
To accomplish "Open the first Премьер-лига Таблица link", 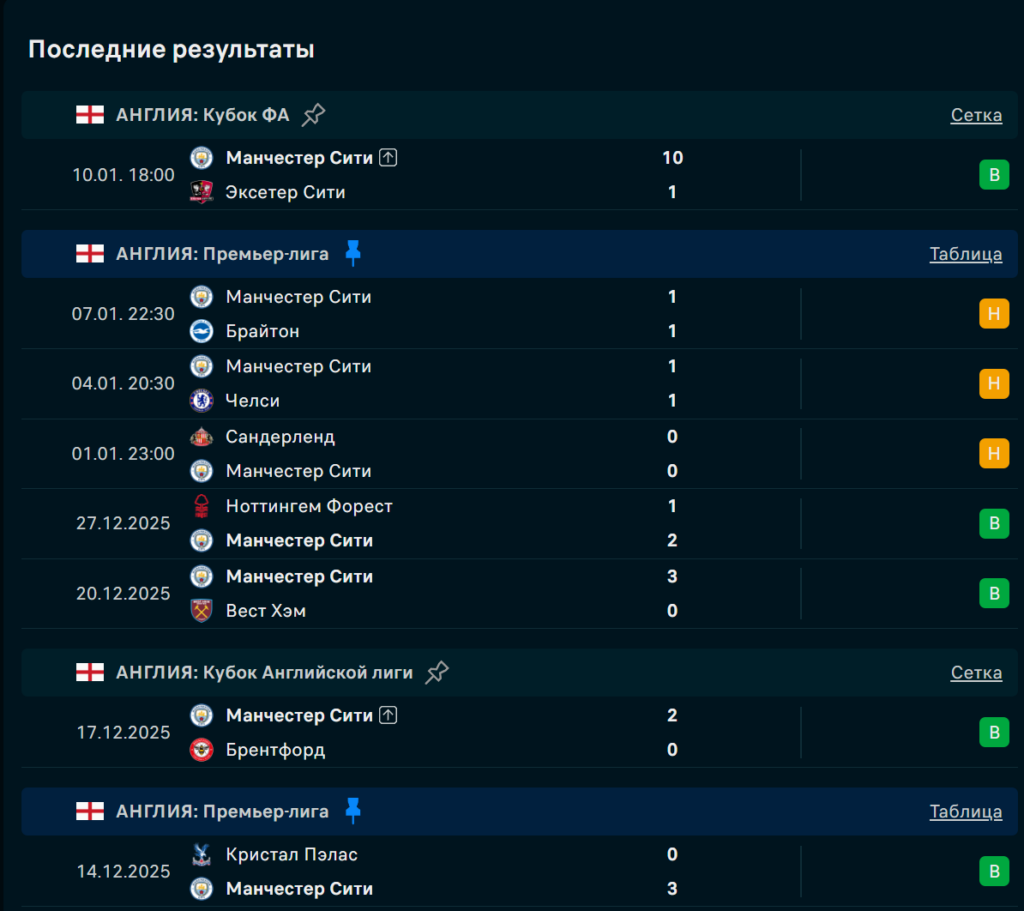I will (x=965, y=254).
